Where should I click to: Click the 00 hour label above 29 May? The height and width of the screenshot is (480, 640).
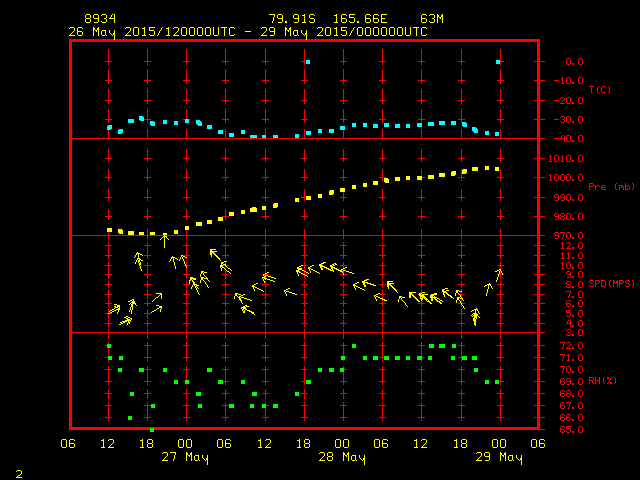coord(499,444)
